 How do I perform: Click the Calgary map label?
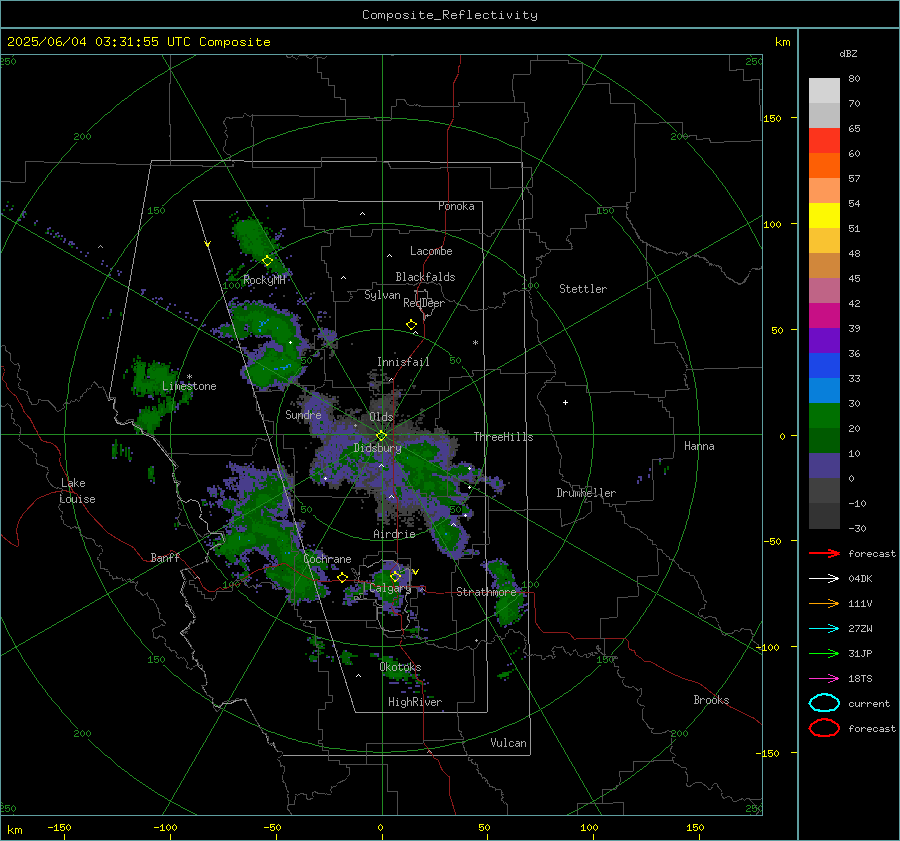pyautogui.click(x=390, y=588)
